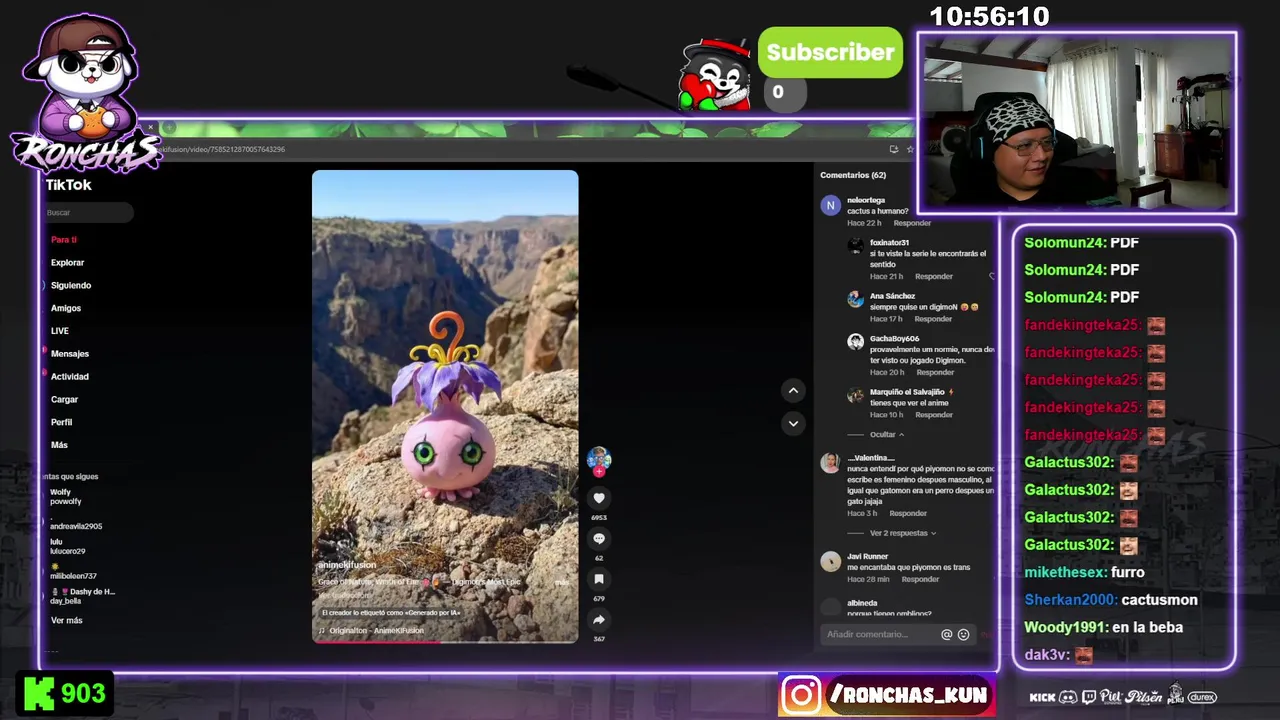This screenshot has width=1280, height=720.
Task: Click the foxinator31 username in comments
Action: click(x=889, y=243)
